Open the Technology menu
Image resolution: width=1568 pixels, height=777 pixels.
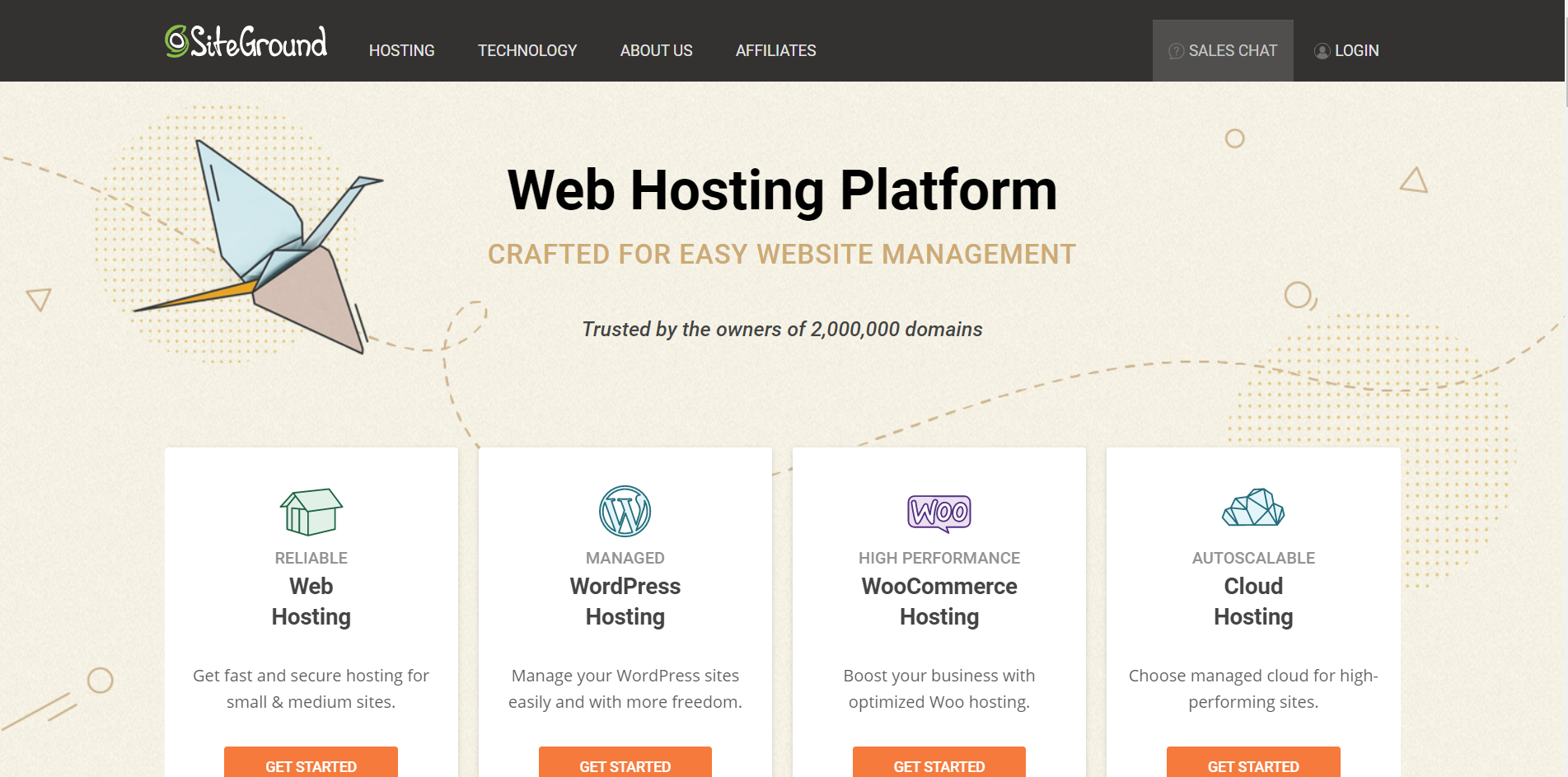click(x=527, y=51)
